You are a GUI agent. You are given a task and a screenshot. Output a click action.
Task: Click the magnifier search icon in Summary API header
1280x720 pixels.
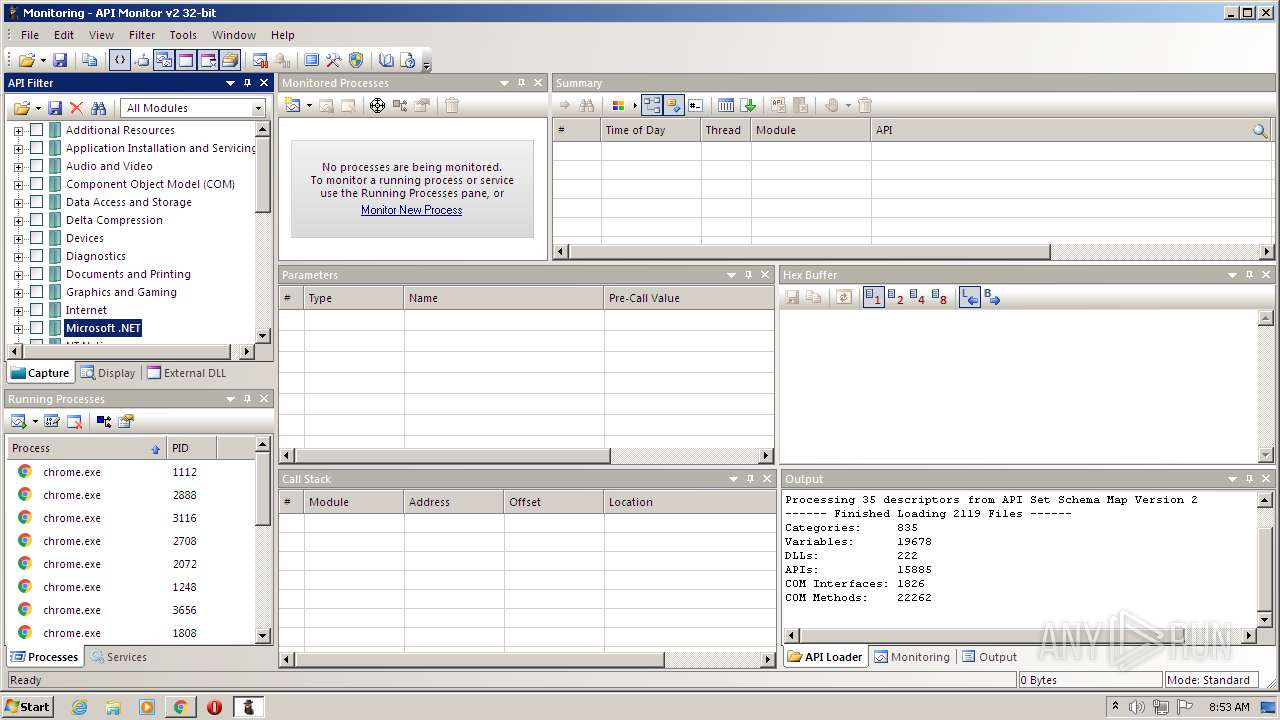click(x=1260, y=130)
